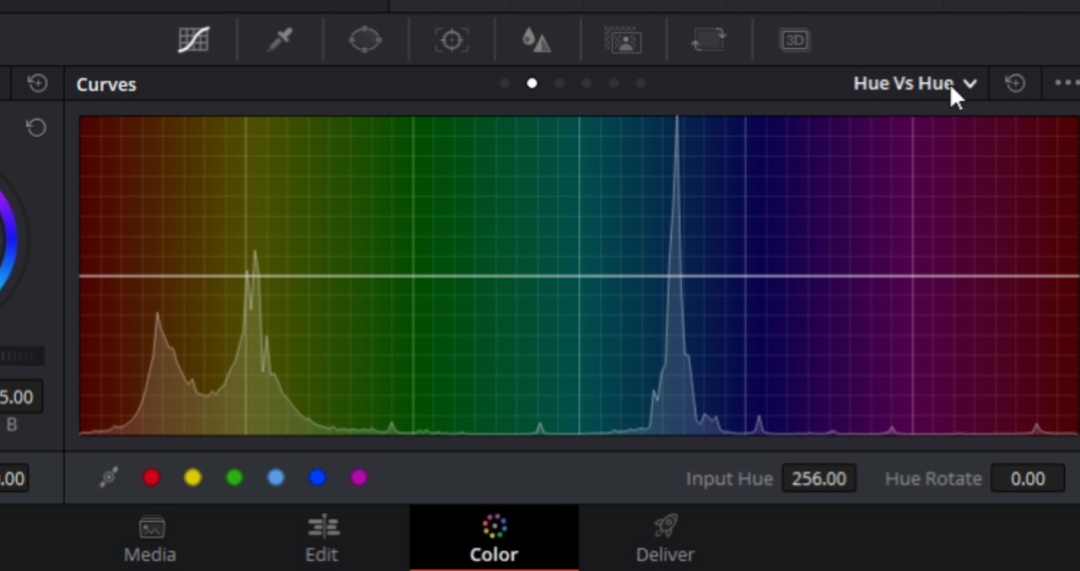Screen dimensions: 1080x571
Task: Switch to the Media page
Action: click(150, 538)
